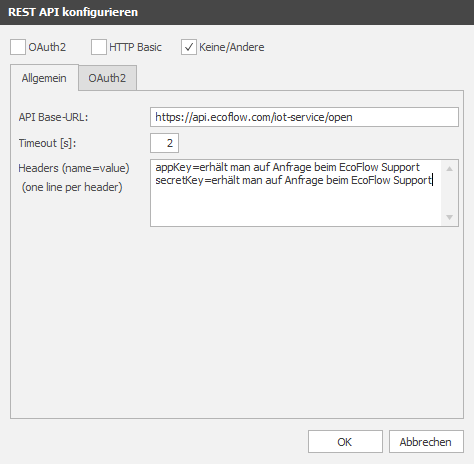Enable the OAuth2 authentication checkbox
The width and height of the screenshot is (474, 464).
pyautogui.click(x=18, y=47)
